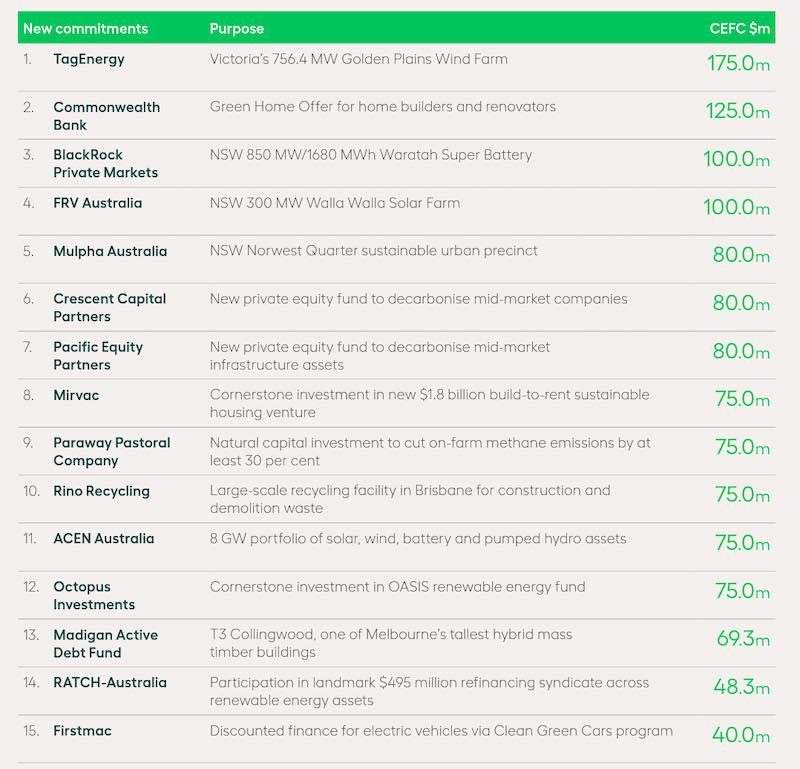Select the Mirvac row name
This screenshot has width=800, height=769.
tap(76, 395)
